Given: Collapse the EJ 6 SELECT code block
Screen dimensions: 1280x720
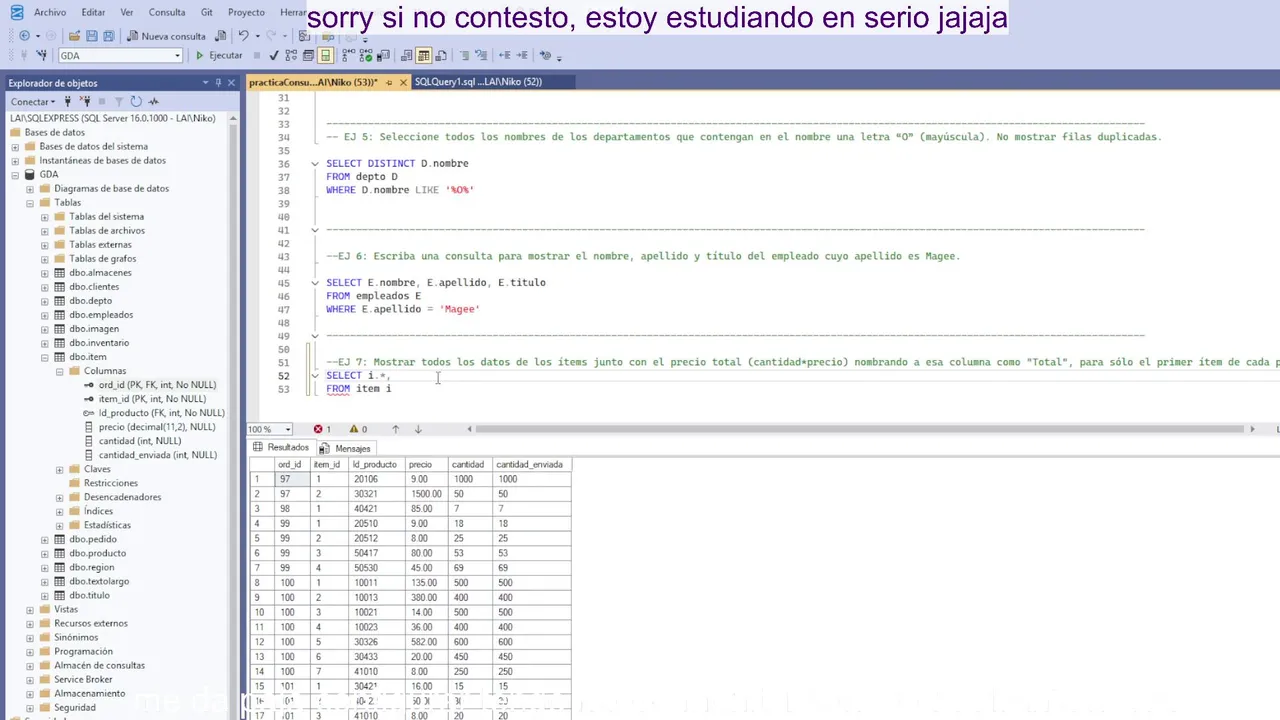Looking at the screenshot, I should click(315, 282).
